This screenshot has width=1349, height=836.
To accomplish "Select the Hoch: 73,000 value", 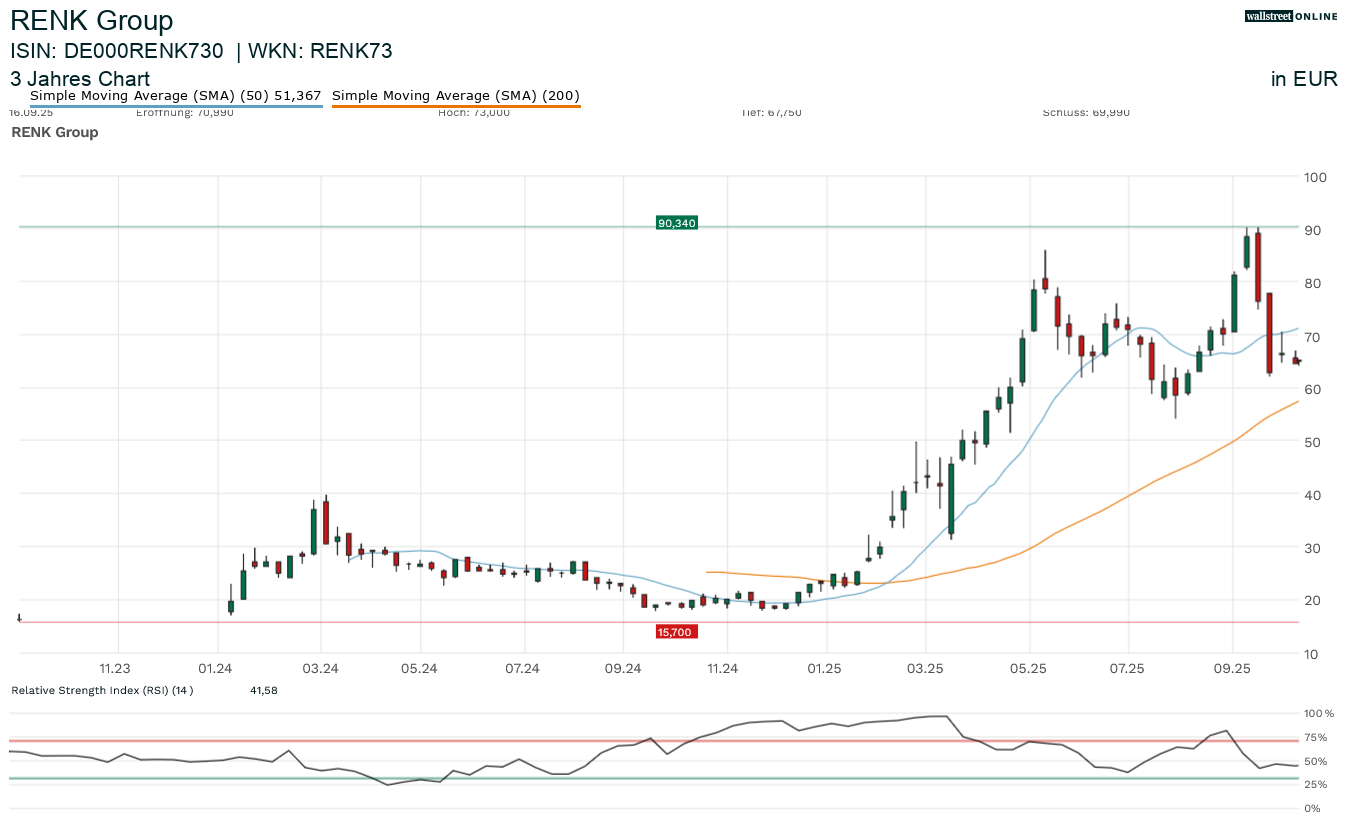I will [x=474, y=112].
